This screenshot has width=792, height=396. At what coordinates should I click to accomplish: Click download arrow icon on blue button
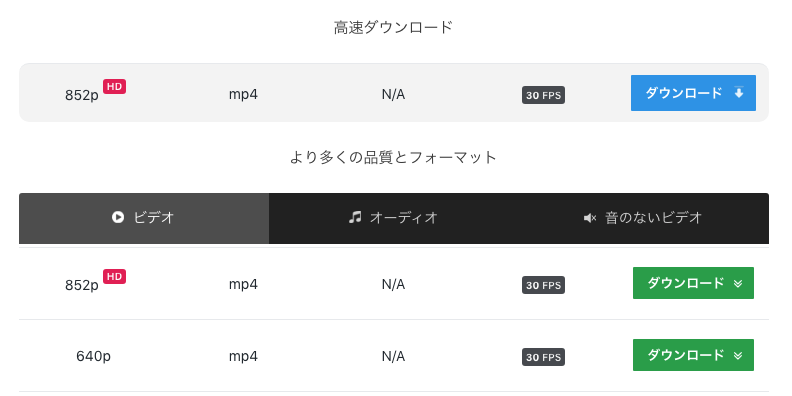[738, 93]
